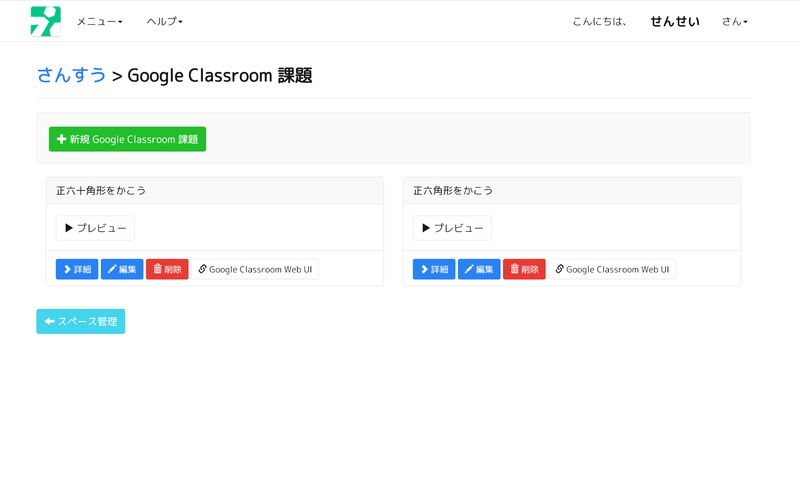Go back to スペース管理

(81, 321)
